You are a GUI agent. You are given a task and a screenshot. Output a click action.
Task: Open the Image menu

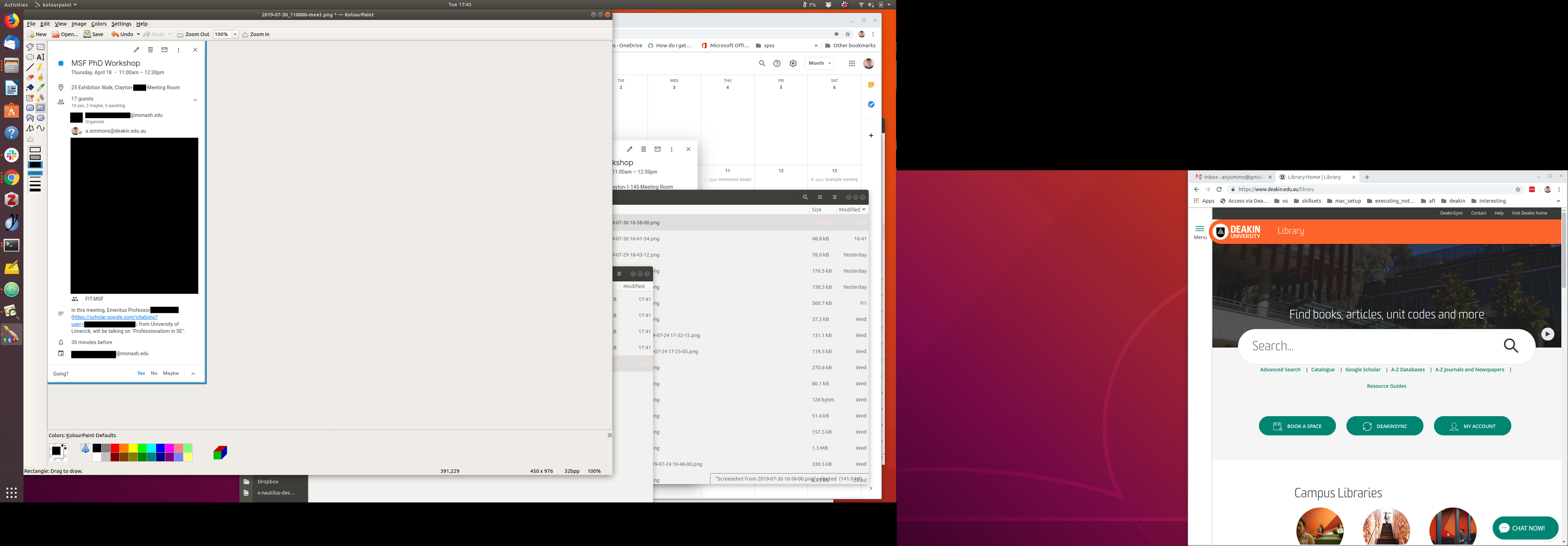[x=78, y=24]
